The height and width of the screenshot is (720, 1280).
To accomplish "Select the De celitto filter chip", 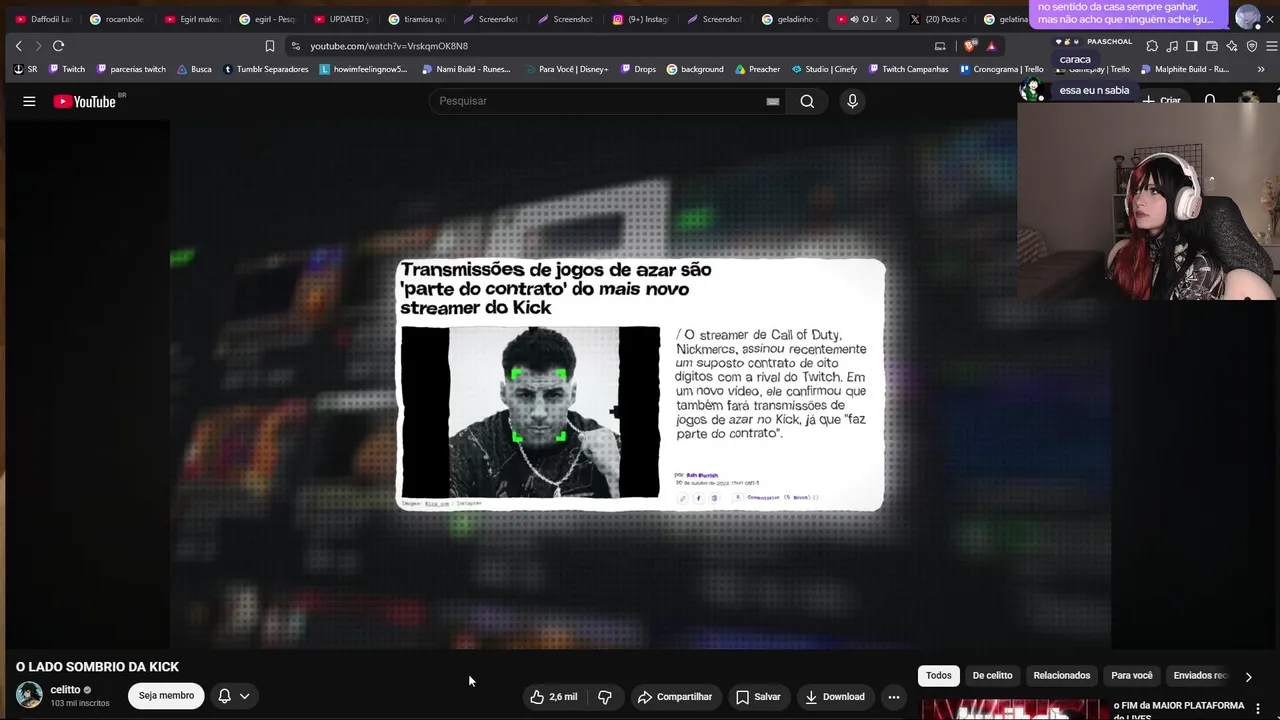I will coord(993,676).
